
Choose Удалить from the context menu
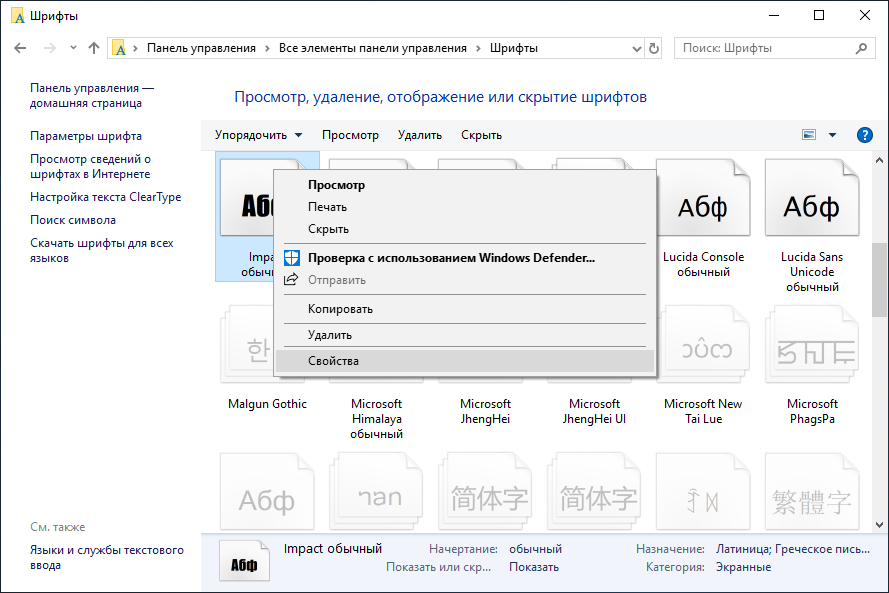point(465,335)
